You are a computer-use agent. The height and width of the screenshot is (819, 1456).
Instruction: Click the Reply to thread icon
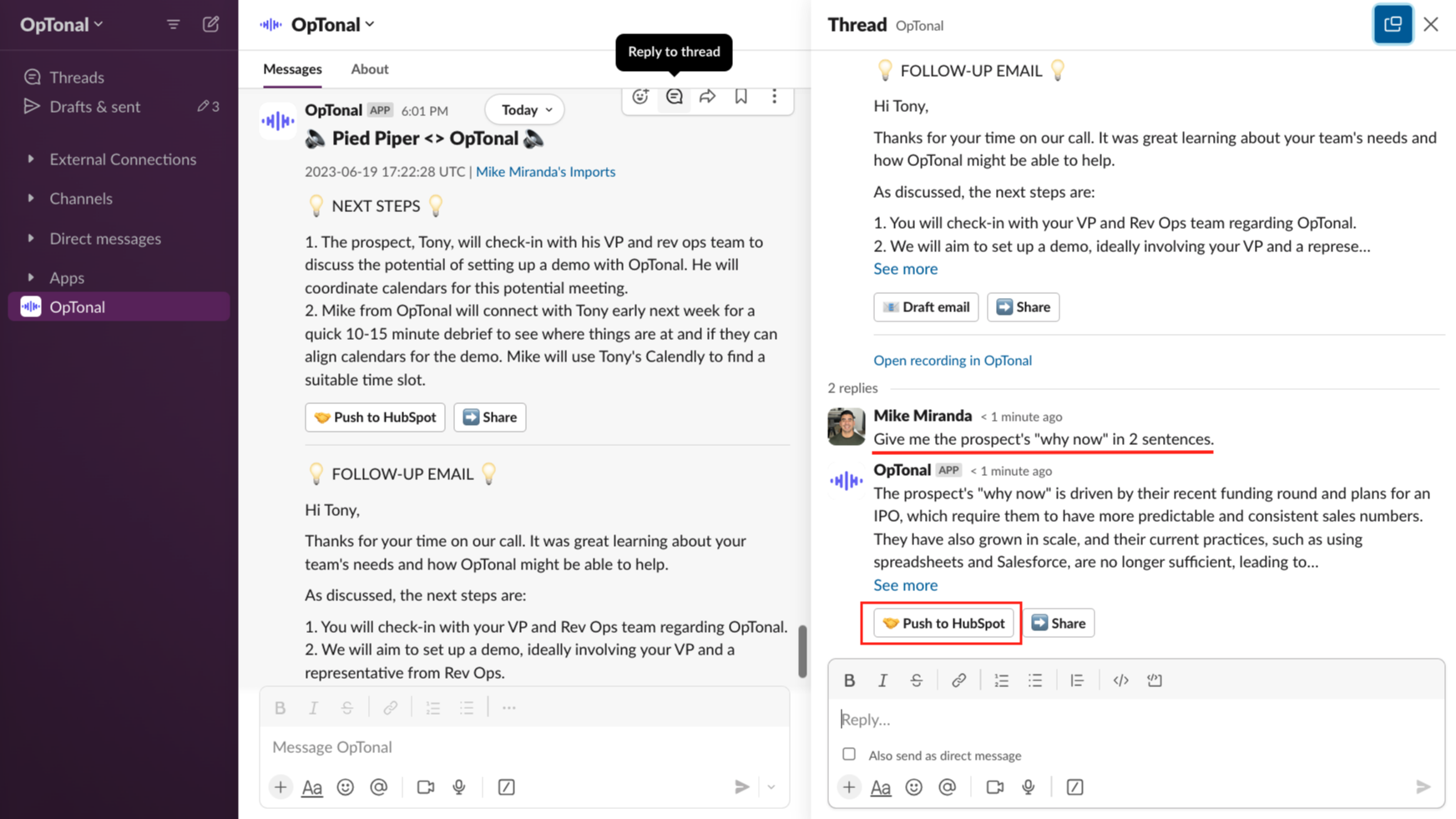[674, 97]
